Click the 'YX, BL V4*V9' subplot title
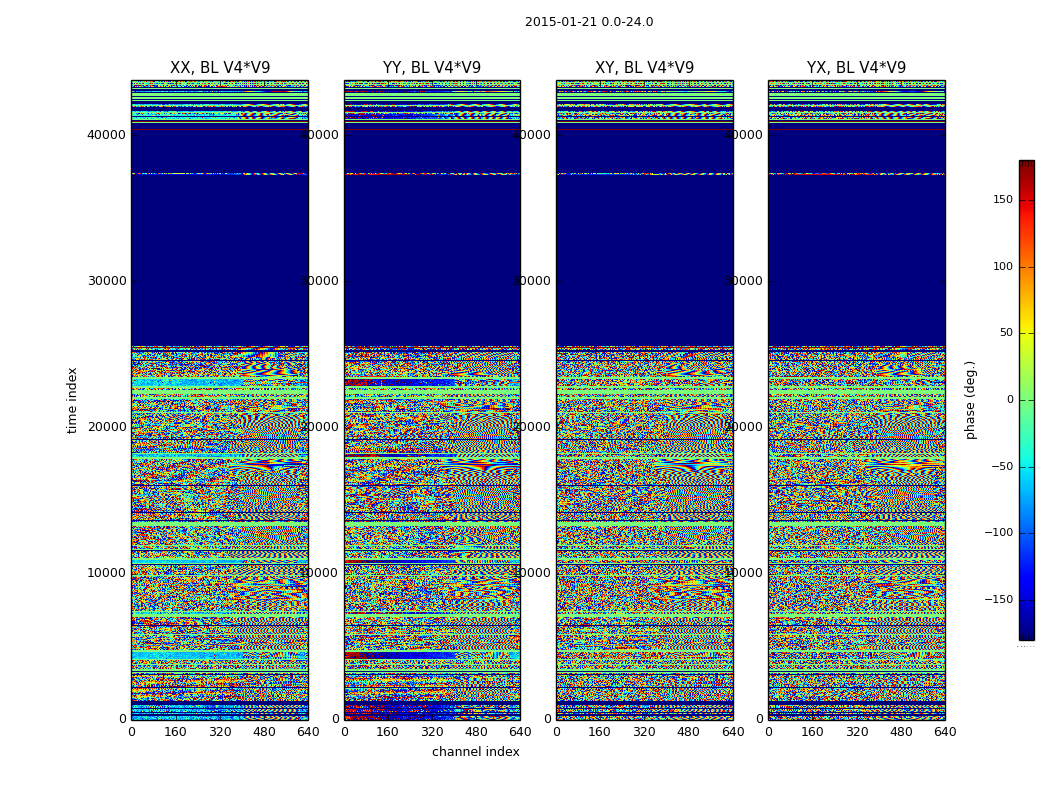The width and height of the screenshot is (1050, 800). pyautogui.click(x=856, y=68)
